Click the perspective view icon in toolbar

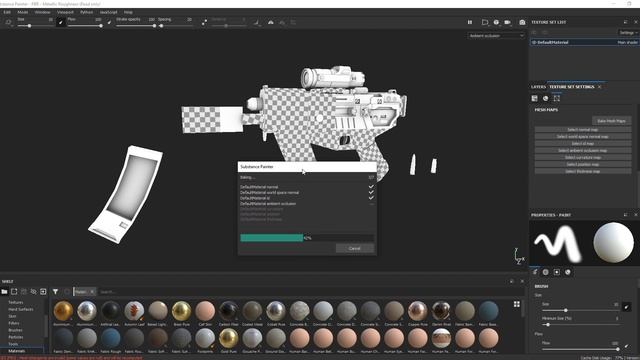pyautogui.click(x=496, y=22)
